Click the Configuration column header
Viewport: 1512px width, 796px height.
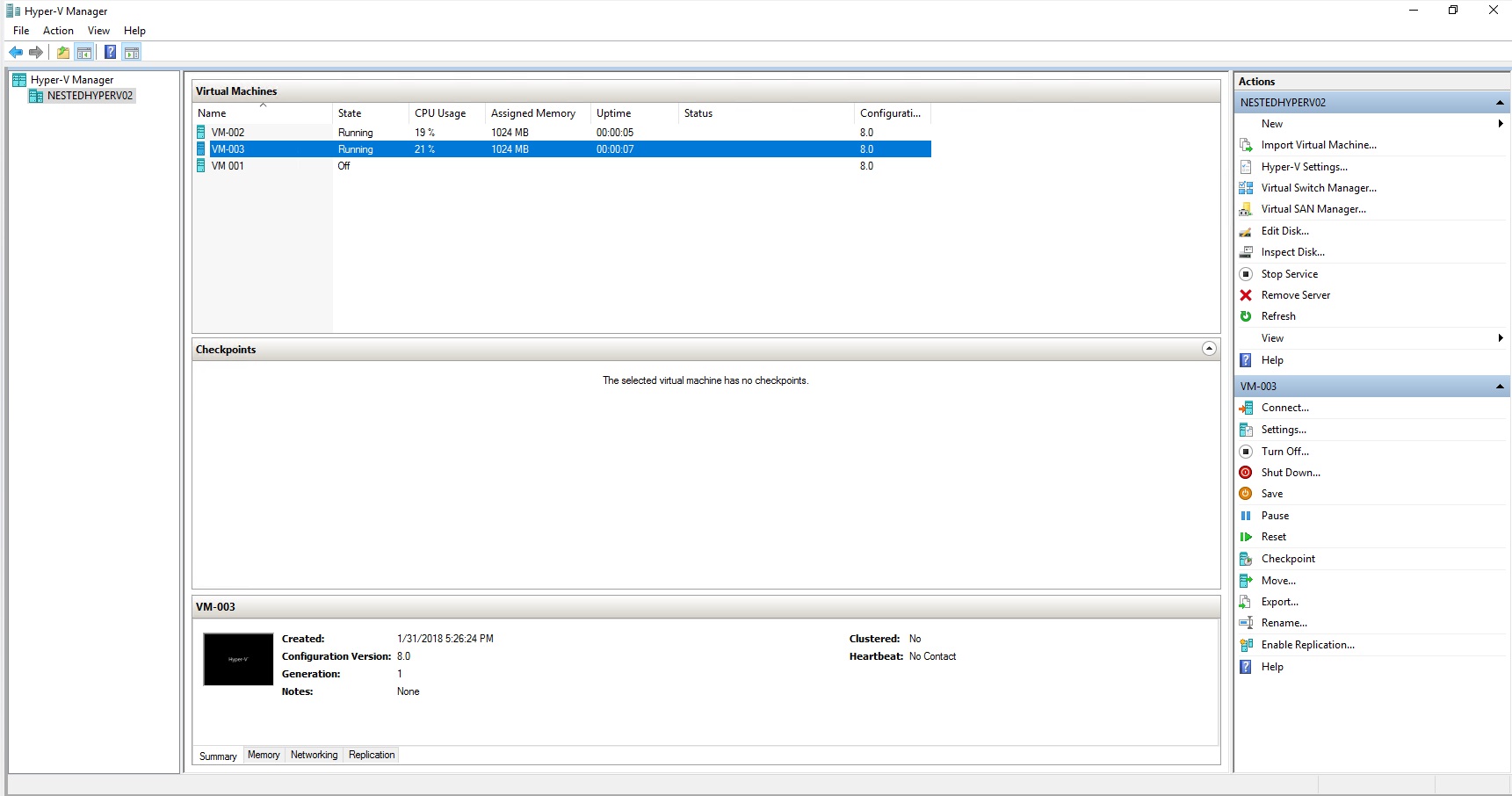coord(893,113)
